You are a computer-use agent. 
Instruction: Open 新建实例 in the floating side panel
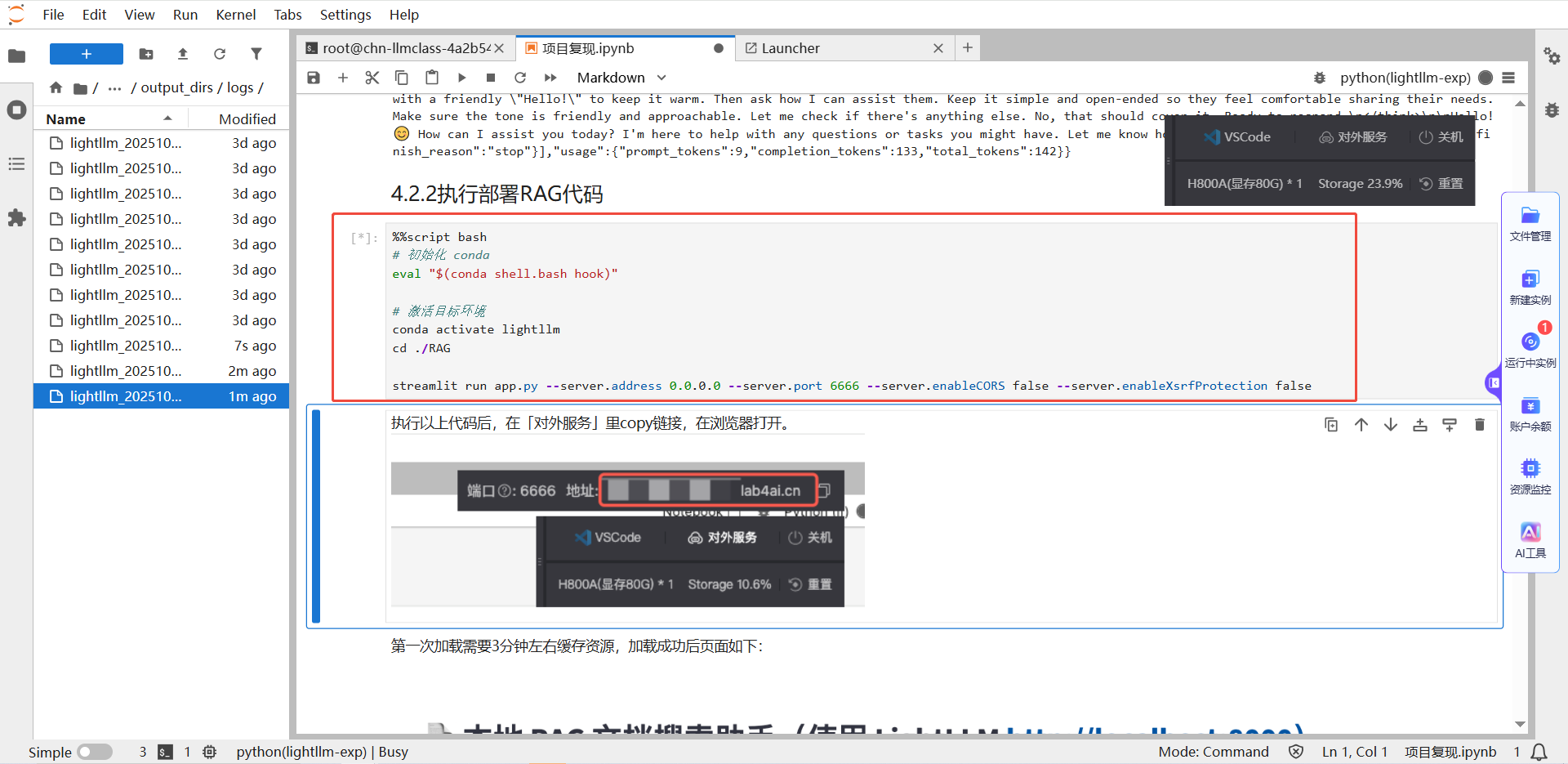tap(1530, 288)
